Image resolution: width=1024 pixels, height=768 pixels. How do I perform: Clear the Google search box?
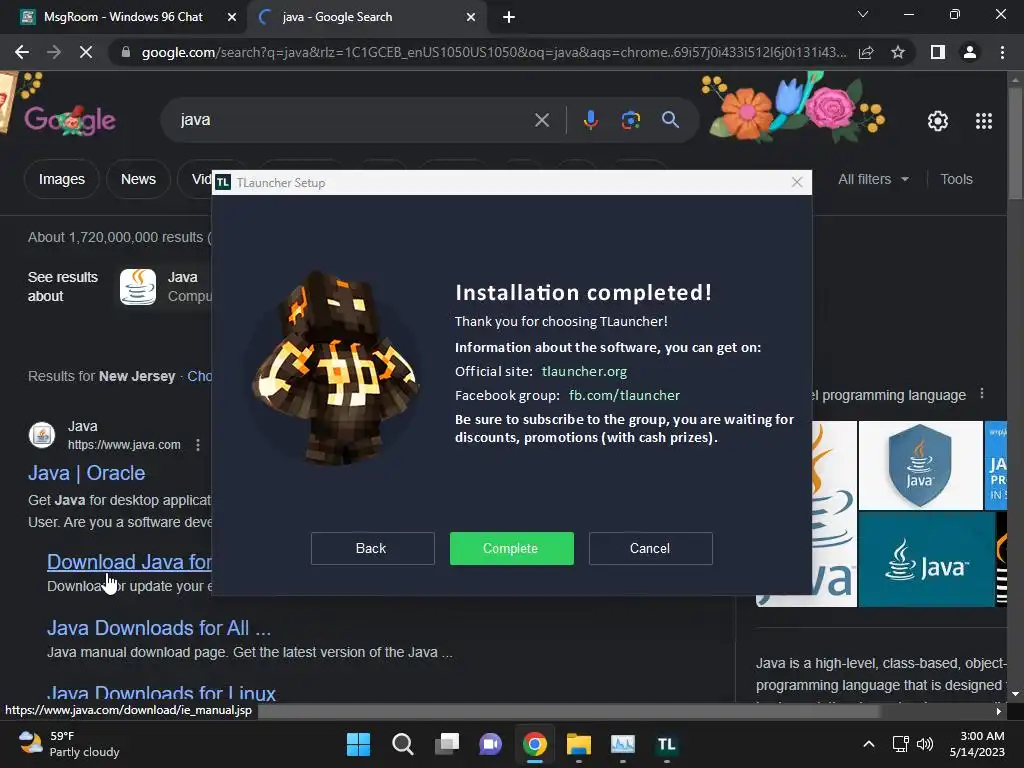click(x=541, y=120)
